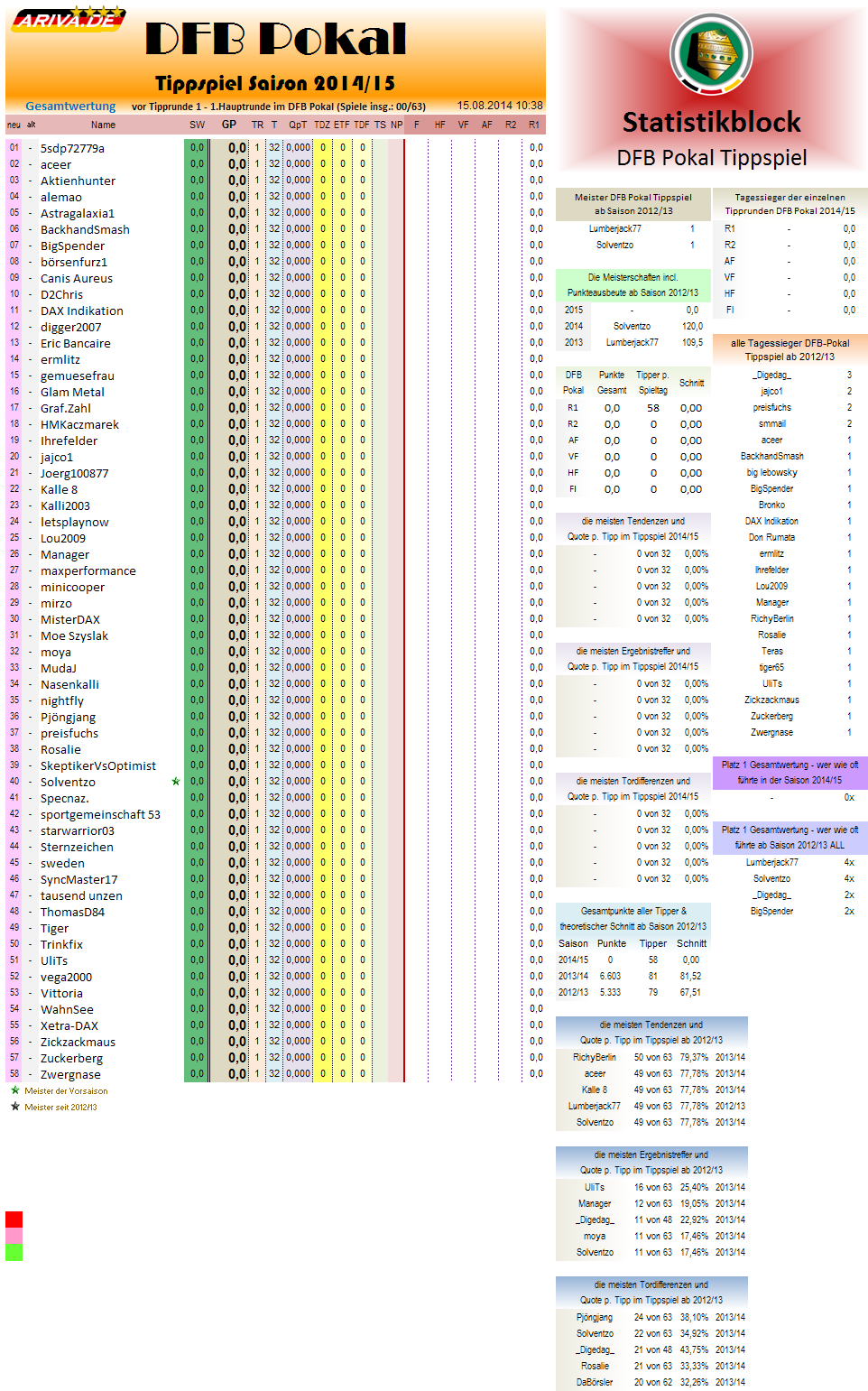Click player name aceer

(x=58, y=164)
